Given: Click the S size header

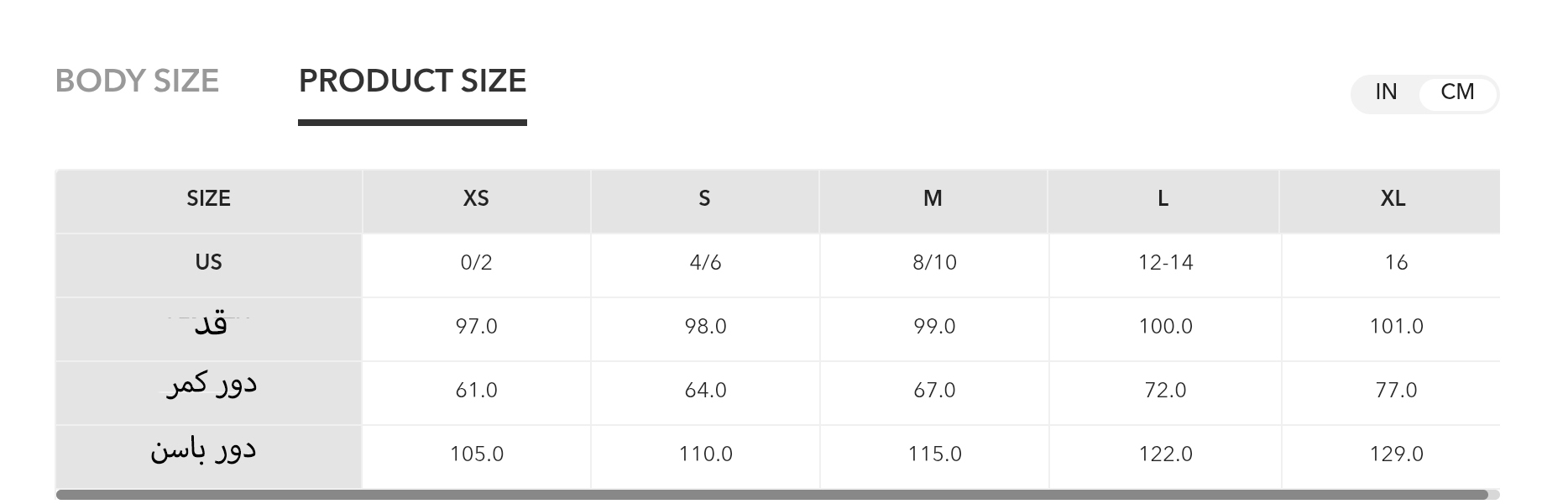Looking at the screenshot, I should pos(704,199).
